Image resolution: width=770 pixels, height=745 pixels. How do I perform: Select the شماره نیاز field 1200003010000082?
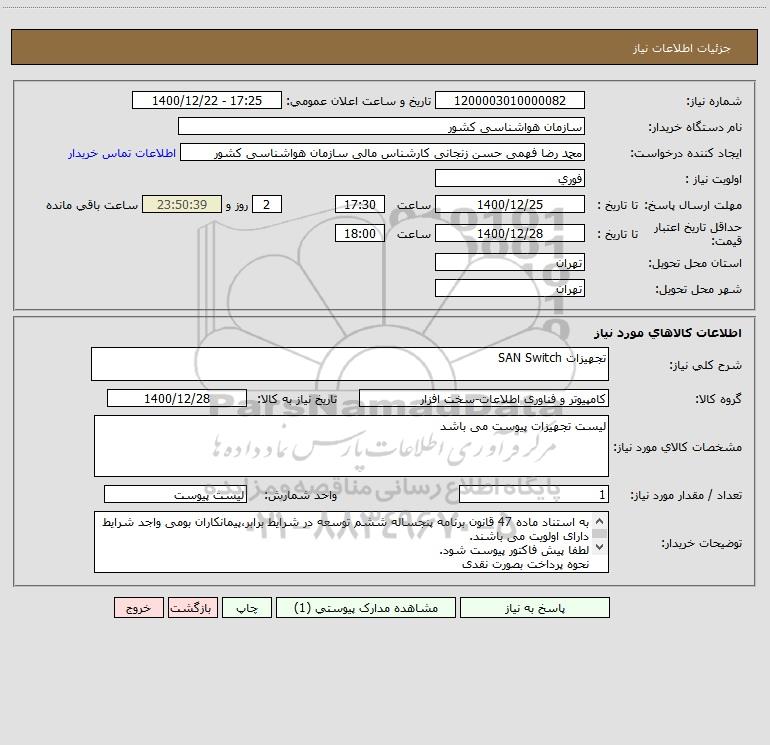[510, 100]
